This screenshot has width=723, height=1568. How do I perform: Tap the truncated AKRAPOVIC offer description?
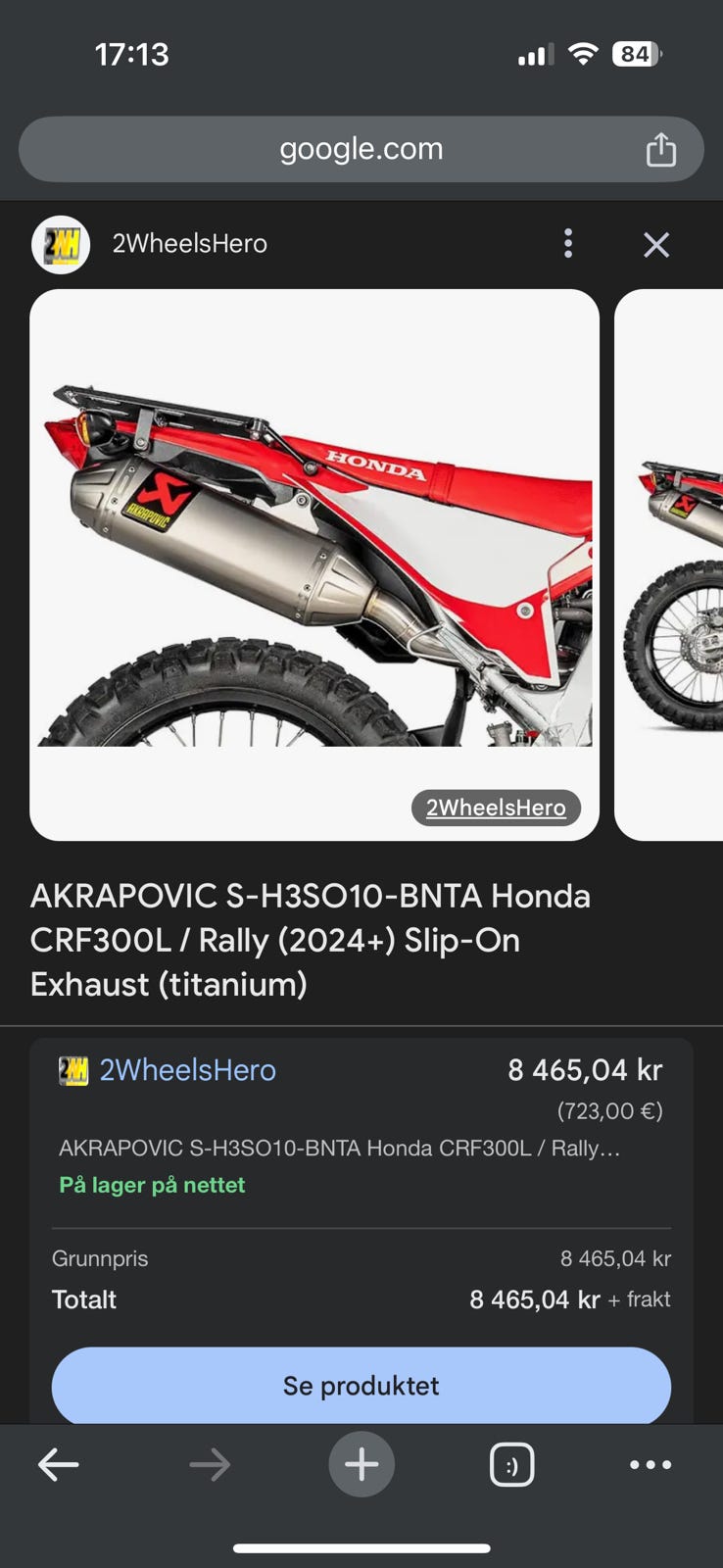(339, 1148)
